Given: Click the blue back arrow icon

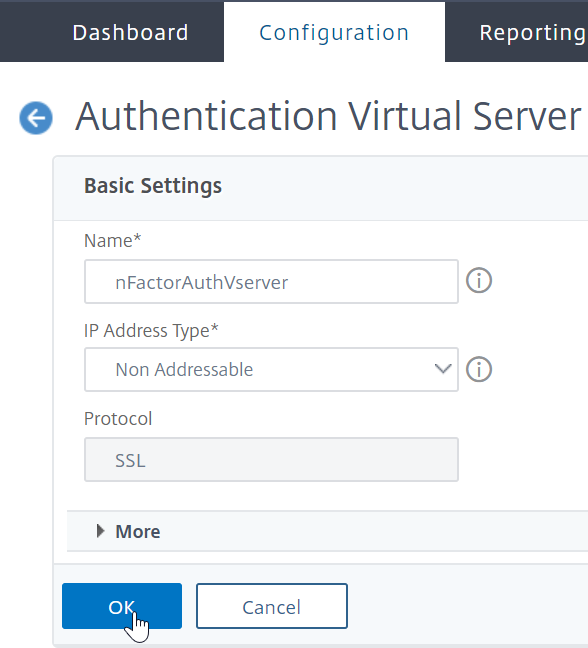Looking at the screenshot, I should point(36,118).
